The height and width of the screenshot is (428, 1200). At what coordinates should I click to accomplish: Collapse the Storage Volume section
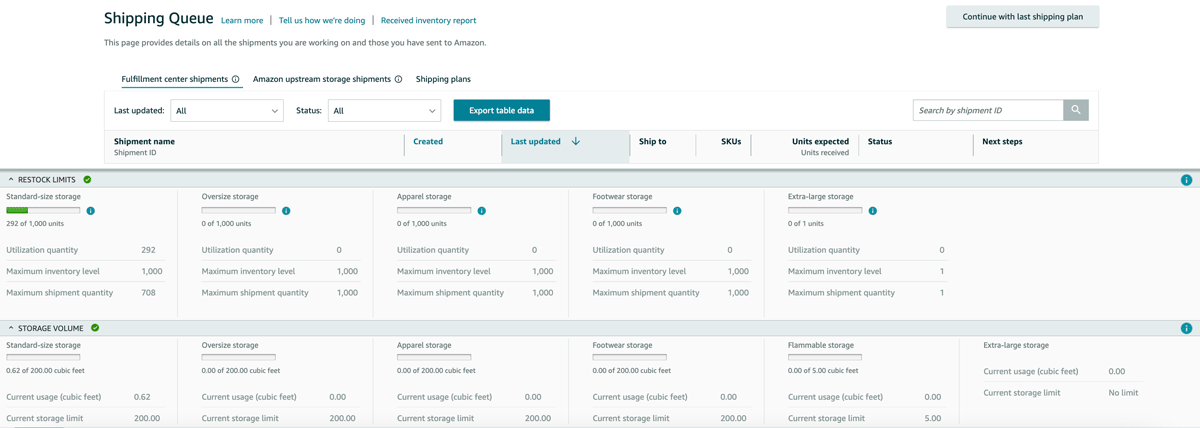click(x=11, y=328)
